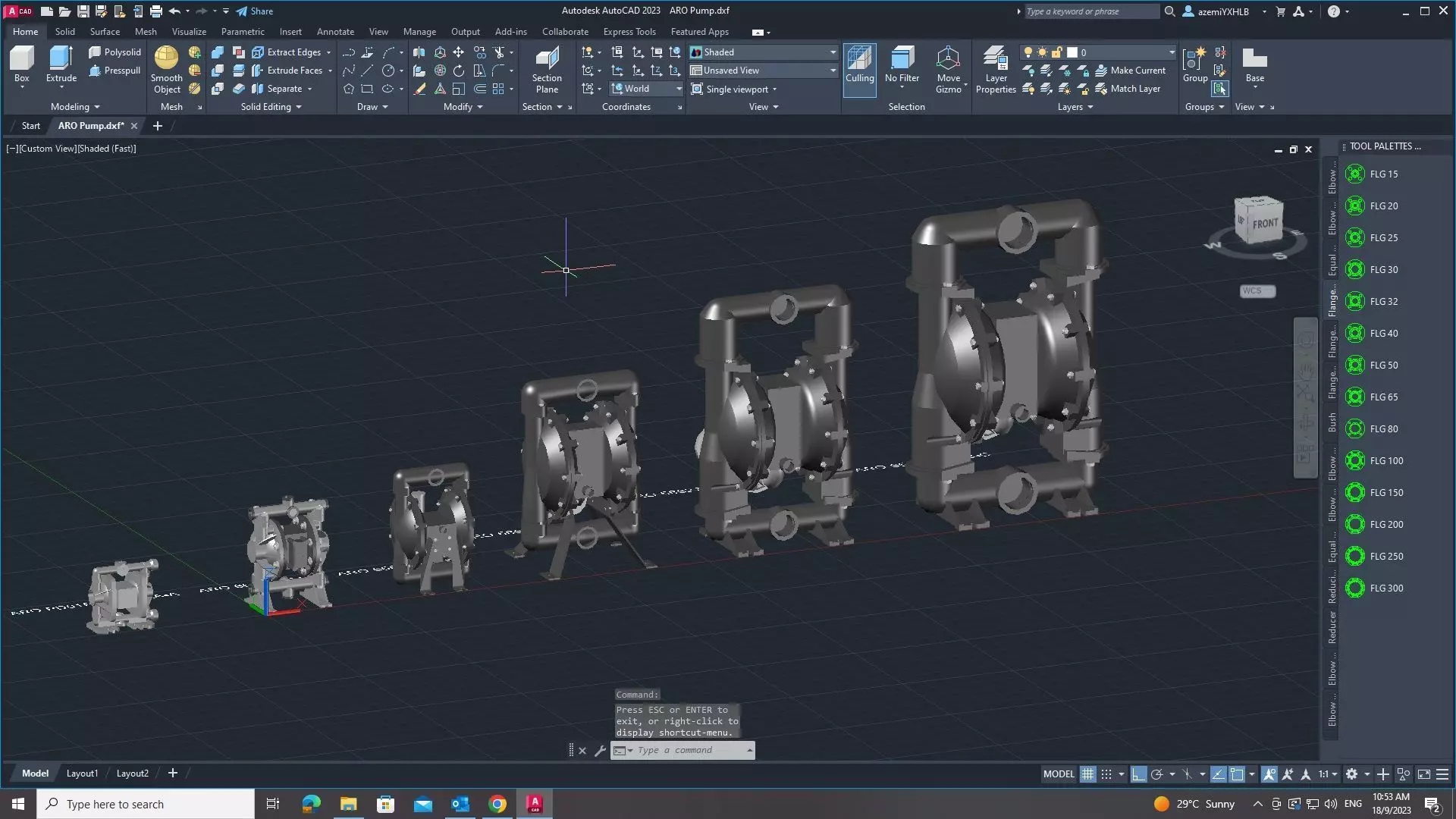Open the annotation scale 1:1 dropdown
This screenshot has width=1456, height=819.
point(1327,774)
